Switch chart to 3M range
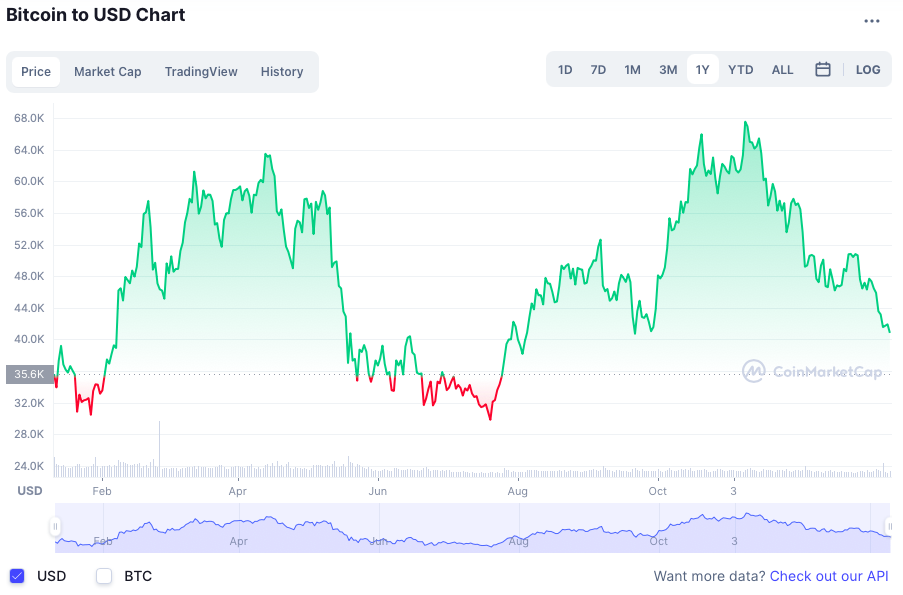The image size is (903, 595). (668, 70)
